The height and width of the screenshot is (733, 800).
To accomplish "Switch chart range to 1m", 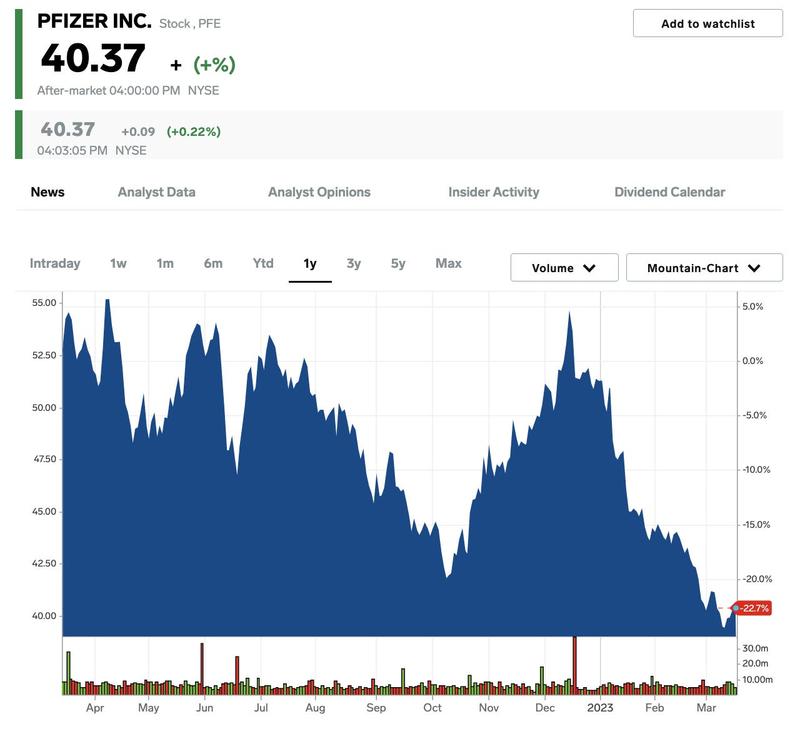I will (x=165, y=264).
